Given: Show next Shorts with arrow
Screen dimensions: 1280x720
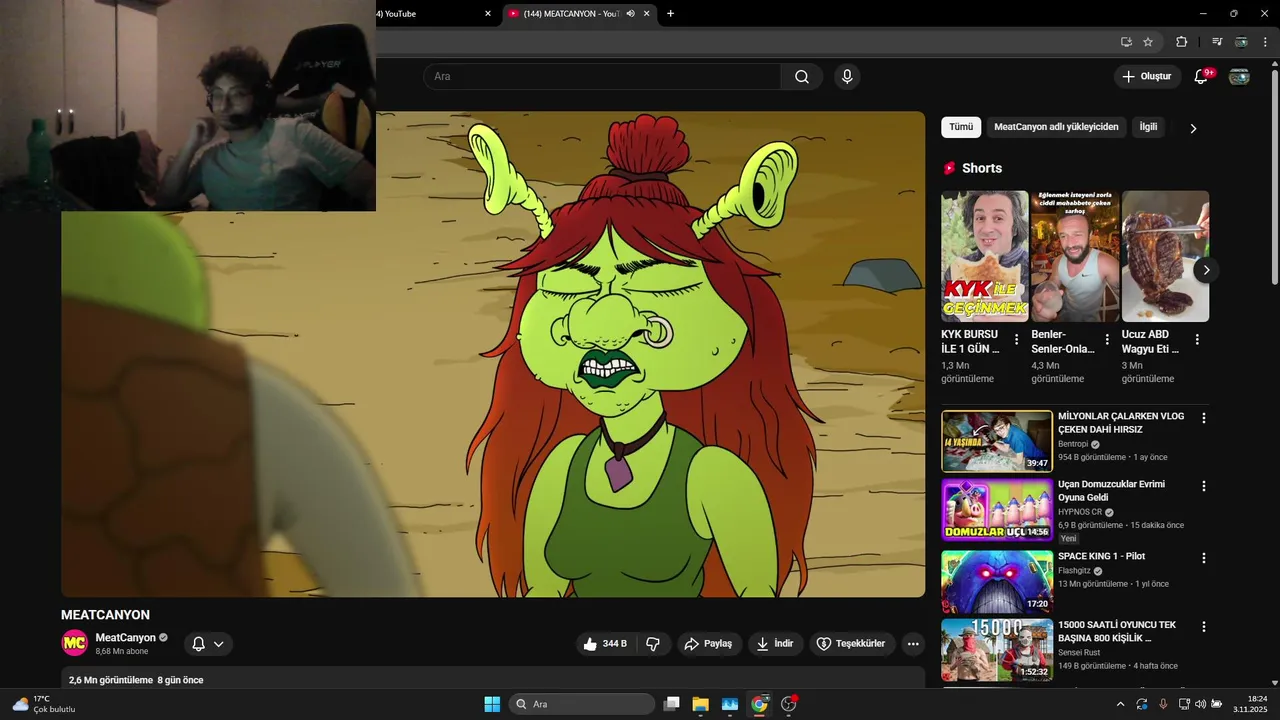Looking at the screenshot, I should point(1206,270).
